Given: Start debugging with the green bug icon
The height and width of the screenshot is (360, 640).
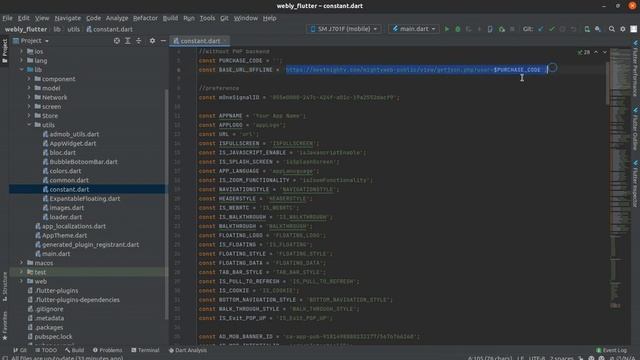Looking at the screenshot, I should 458,29.
